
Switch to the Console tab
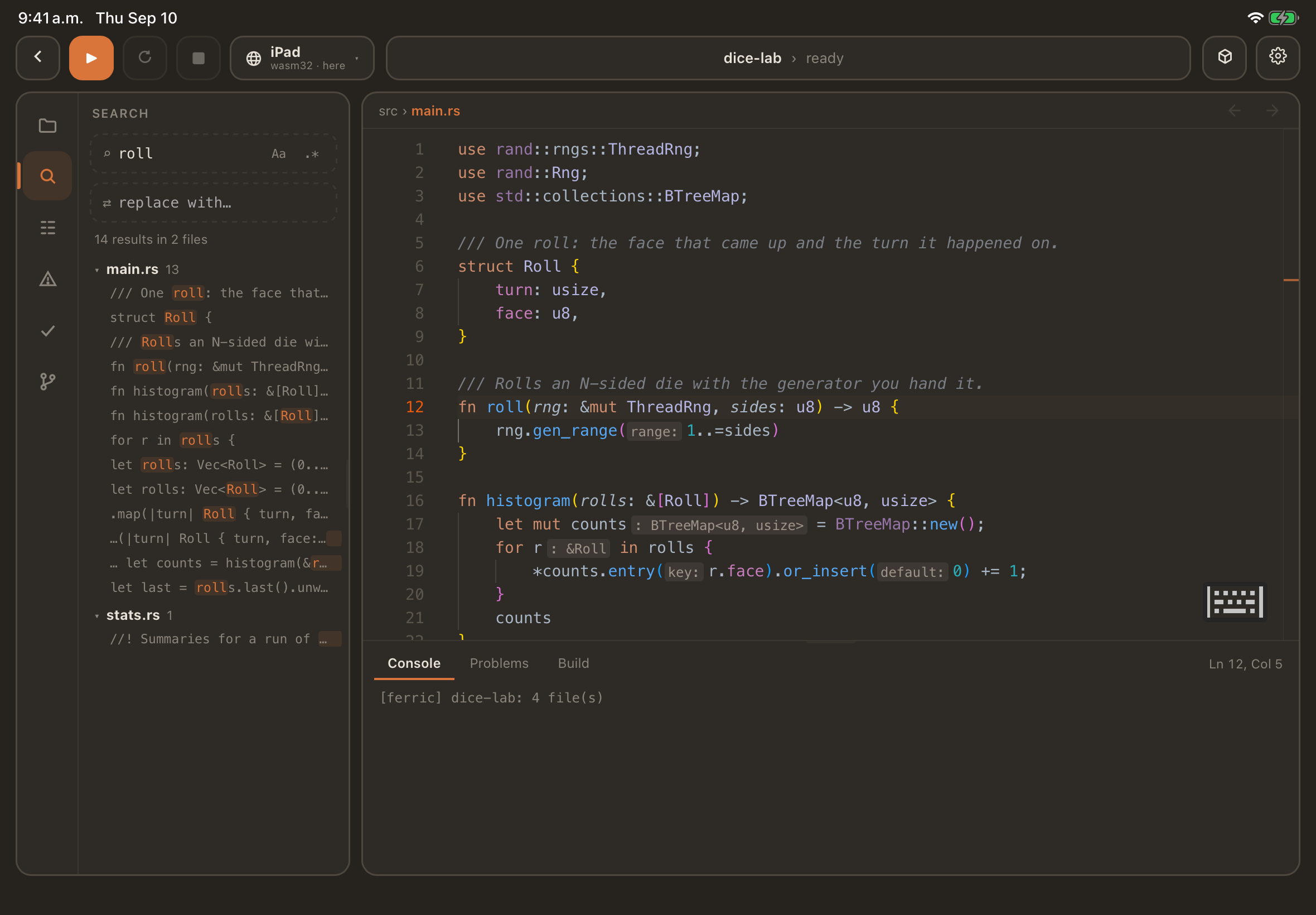point(414,663)
